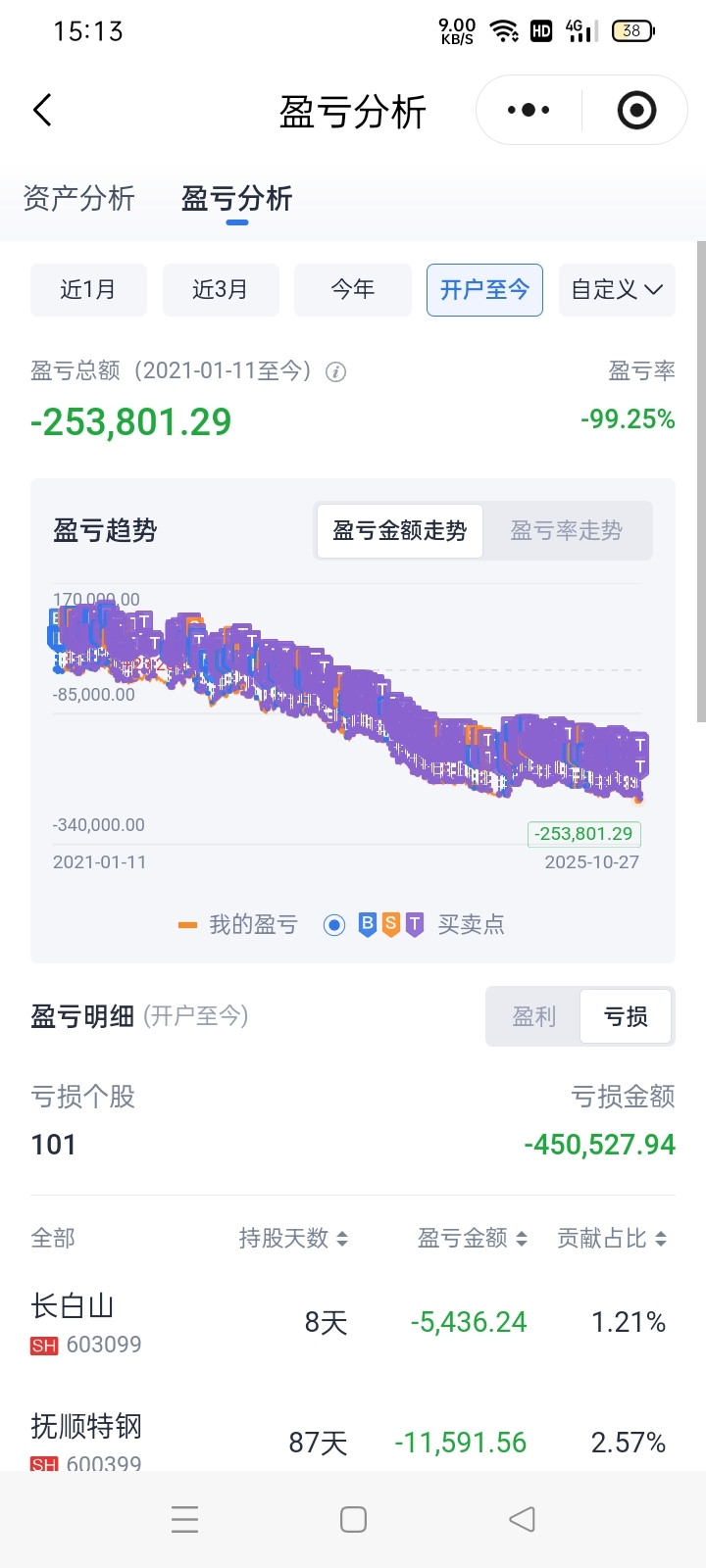Sort by 持股天数 column arrows
The image size is (706, 1568).
click(342, 1239)
